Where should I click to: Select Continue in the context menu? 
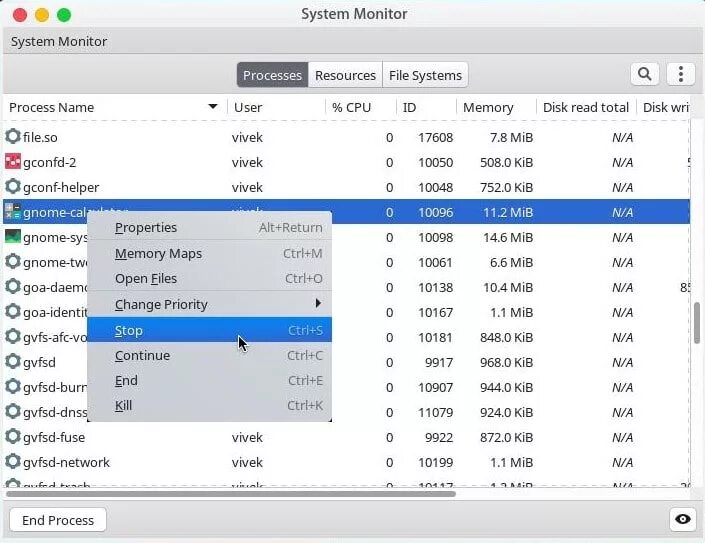pyautogui.click(x=210, y=356)
